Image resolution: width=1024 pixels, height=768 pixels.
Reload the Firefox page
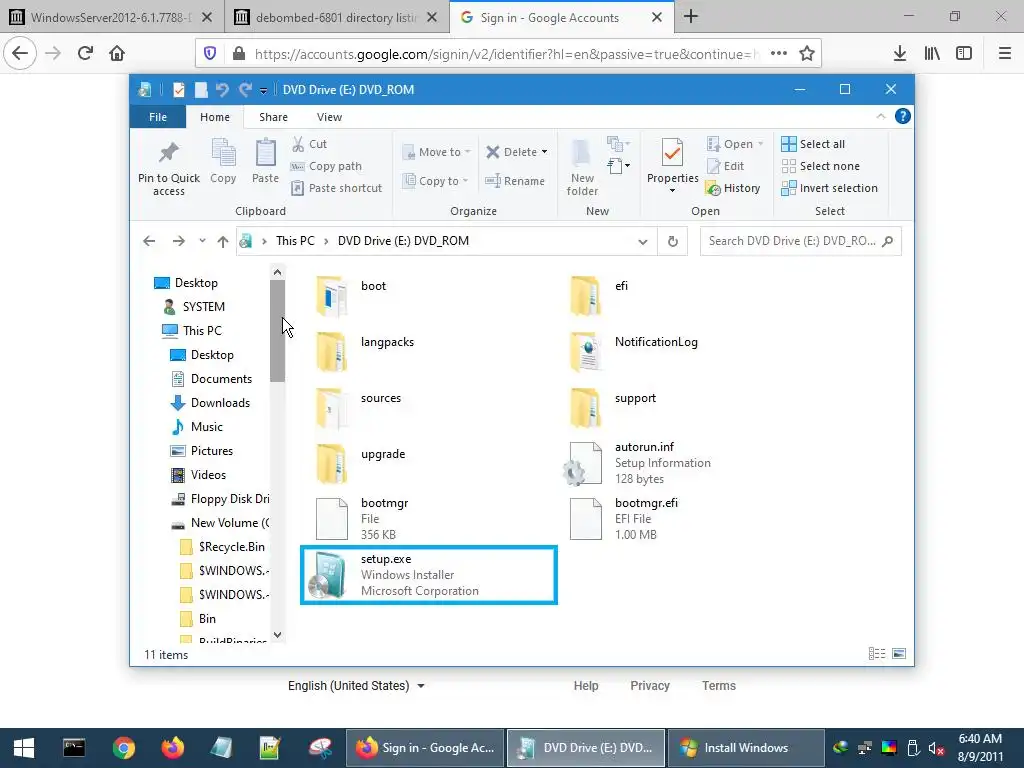click(85, 54)
